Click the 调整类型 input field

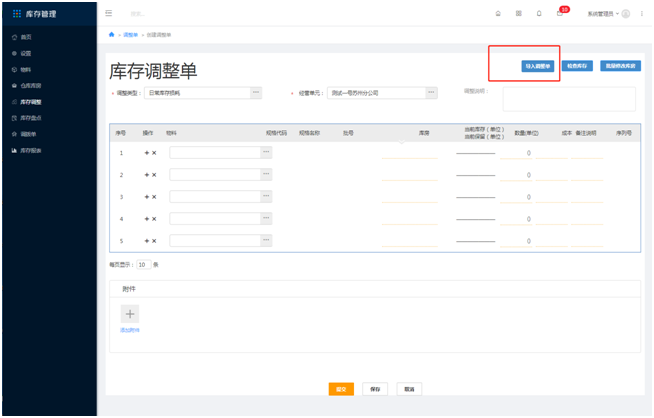(197, 93)
